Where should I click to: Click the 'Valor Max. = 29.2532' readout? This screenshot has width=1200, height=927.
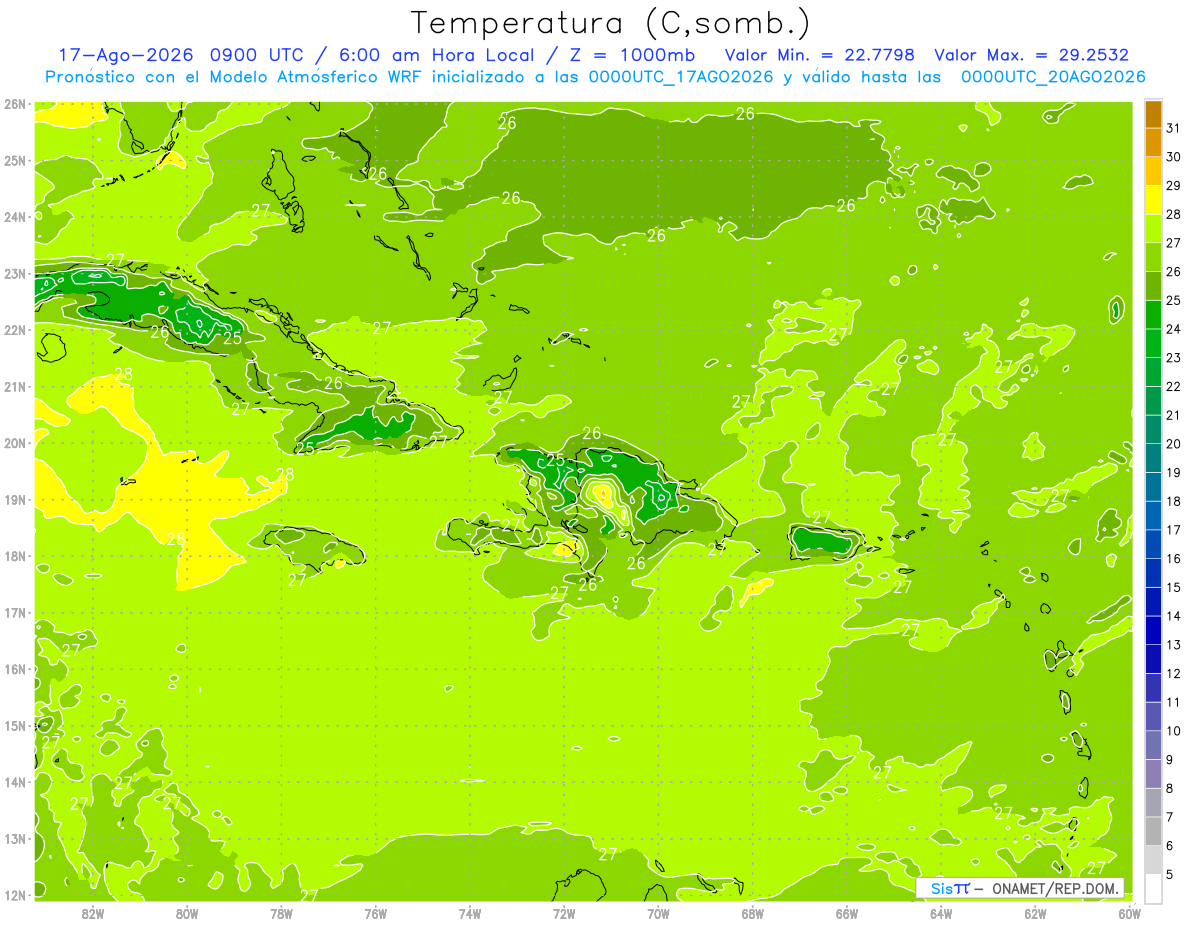pos(1031,55)
